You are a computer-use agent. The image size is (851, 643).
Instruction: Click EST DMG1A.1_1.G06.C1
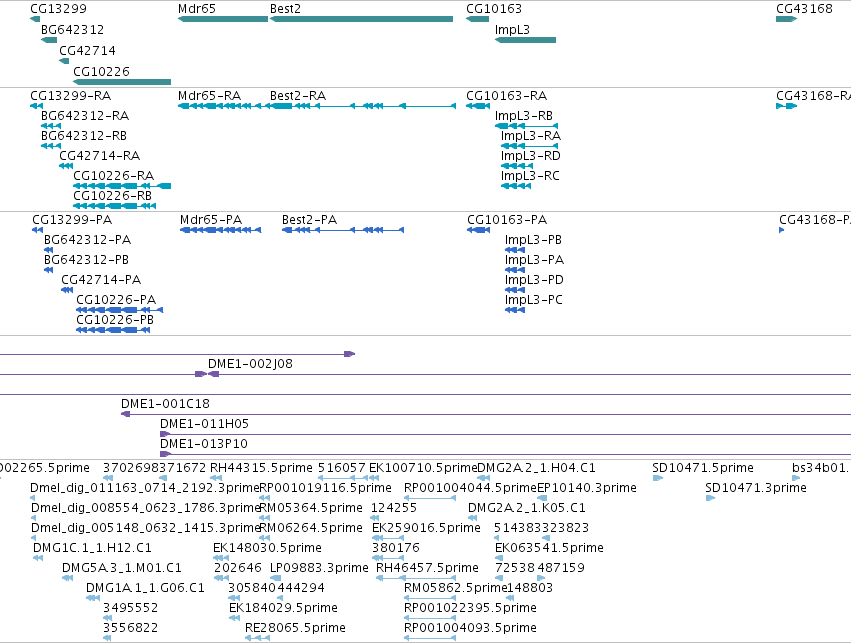point(93,599)
